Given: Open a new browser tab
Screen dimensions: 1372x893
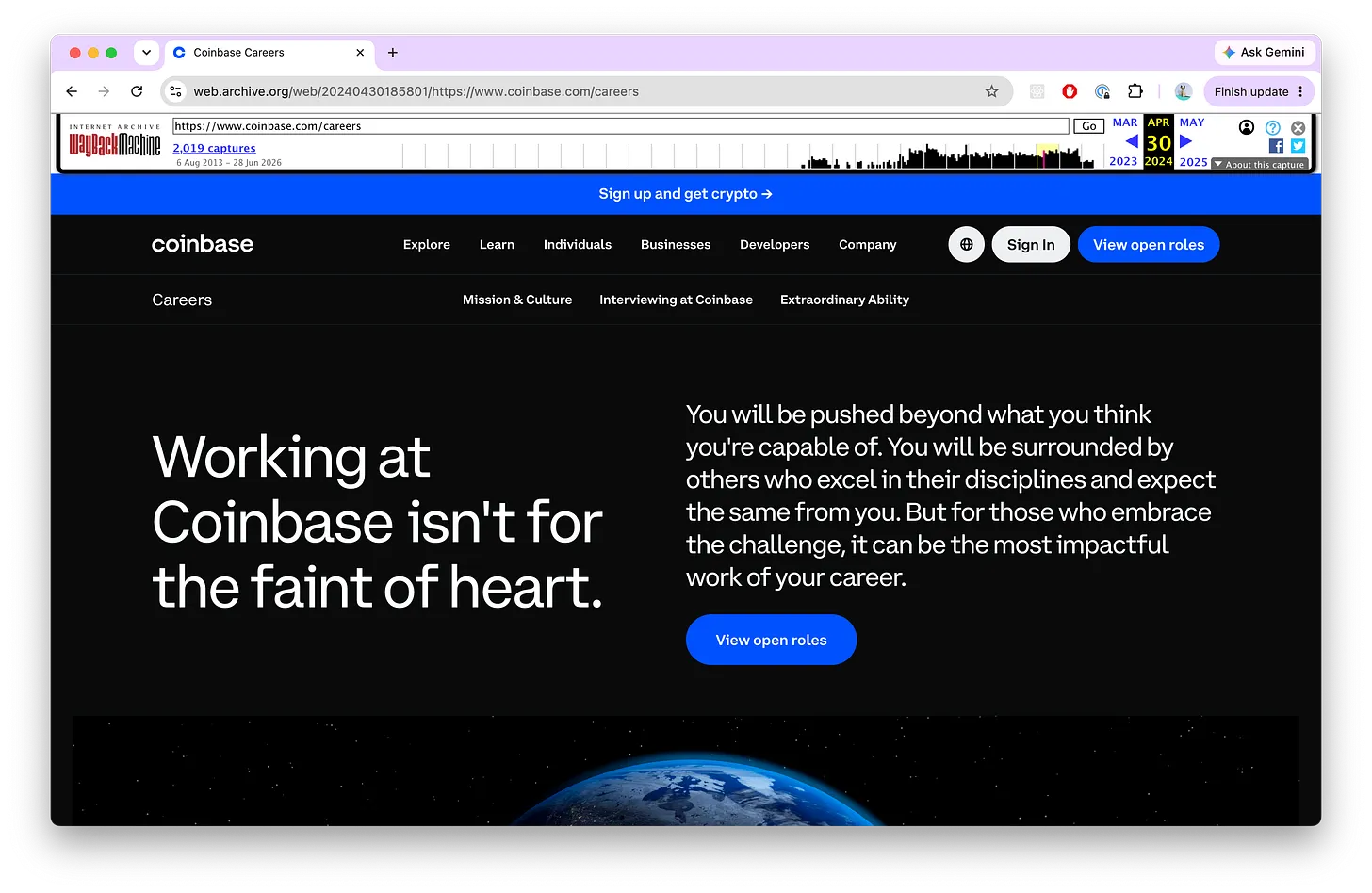Looking at the screenshot, I should (393, 53).
